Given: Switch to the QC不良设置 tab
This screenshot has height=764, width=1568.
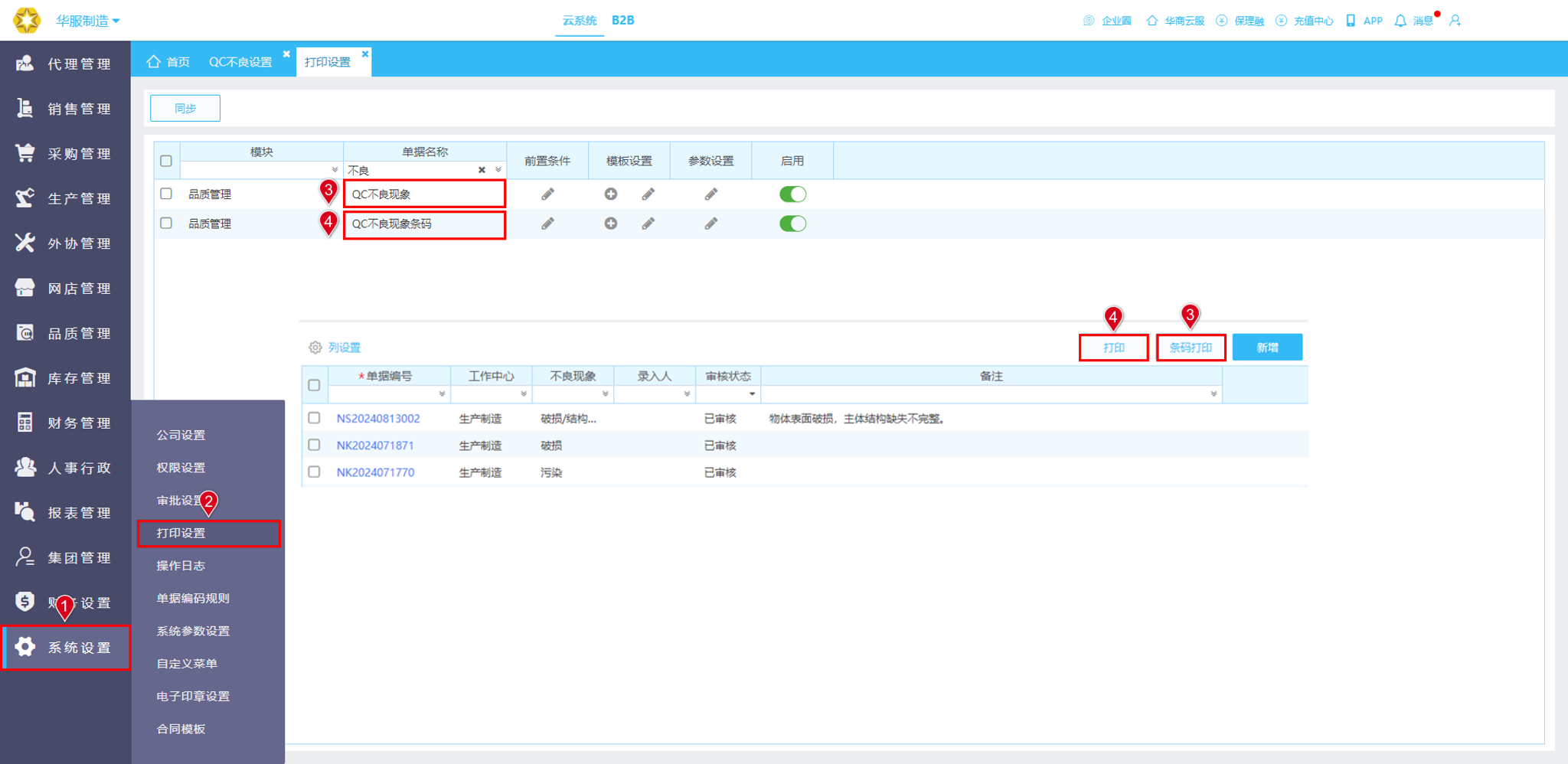Looking at the screenshot, I should click(x=240, y=62).
